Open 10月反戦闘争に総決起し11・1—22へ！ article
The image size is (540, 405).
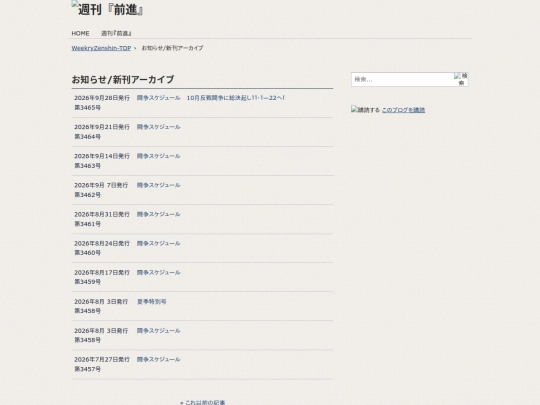tap(236, 98)
